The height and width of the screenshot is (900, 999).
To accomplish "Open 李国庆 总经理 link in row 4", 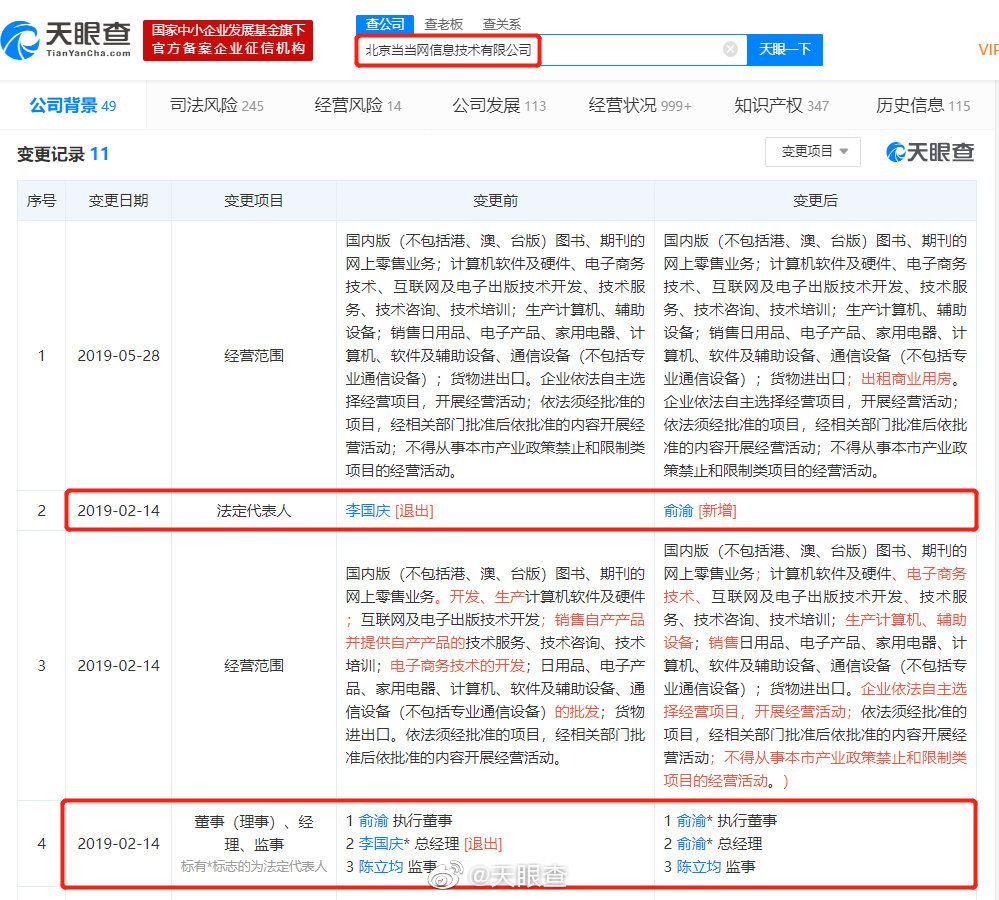I will click(x=381, y=843).
